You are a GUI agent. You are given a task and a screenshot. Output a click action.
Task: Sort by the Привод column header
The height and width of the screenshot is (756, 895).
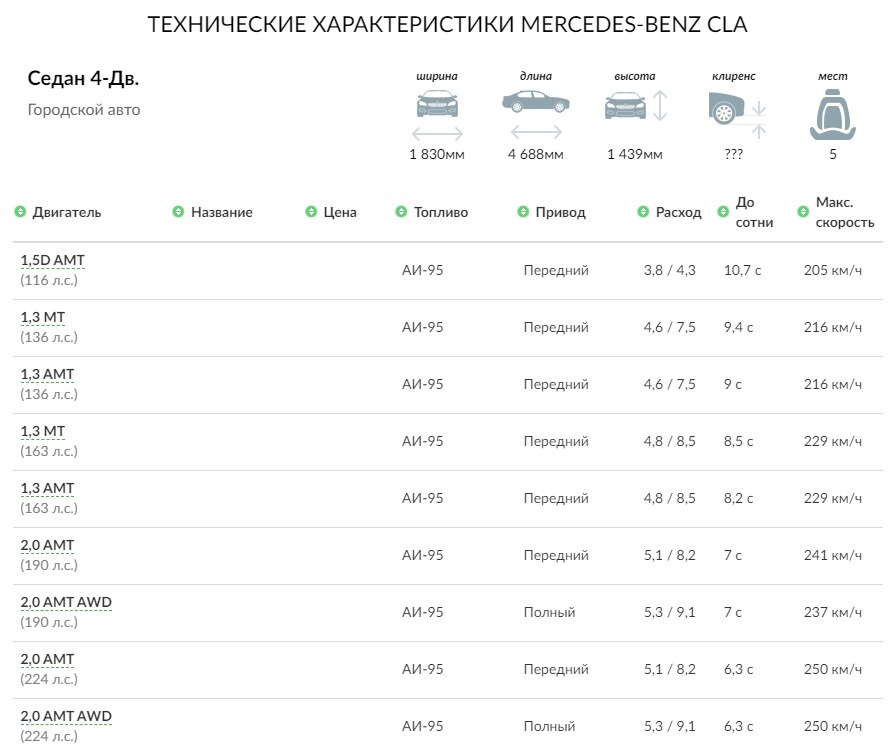tap(561, 212)
